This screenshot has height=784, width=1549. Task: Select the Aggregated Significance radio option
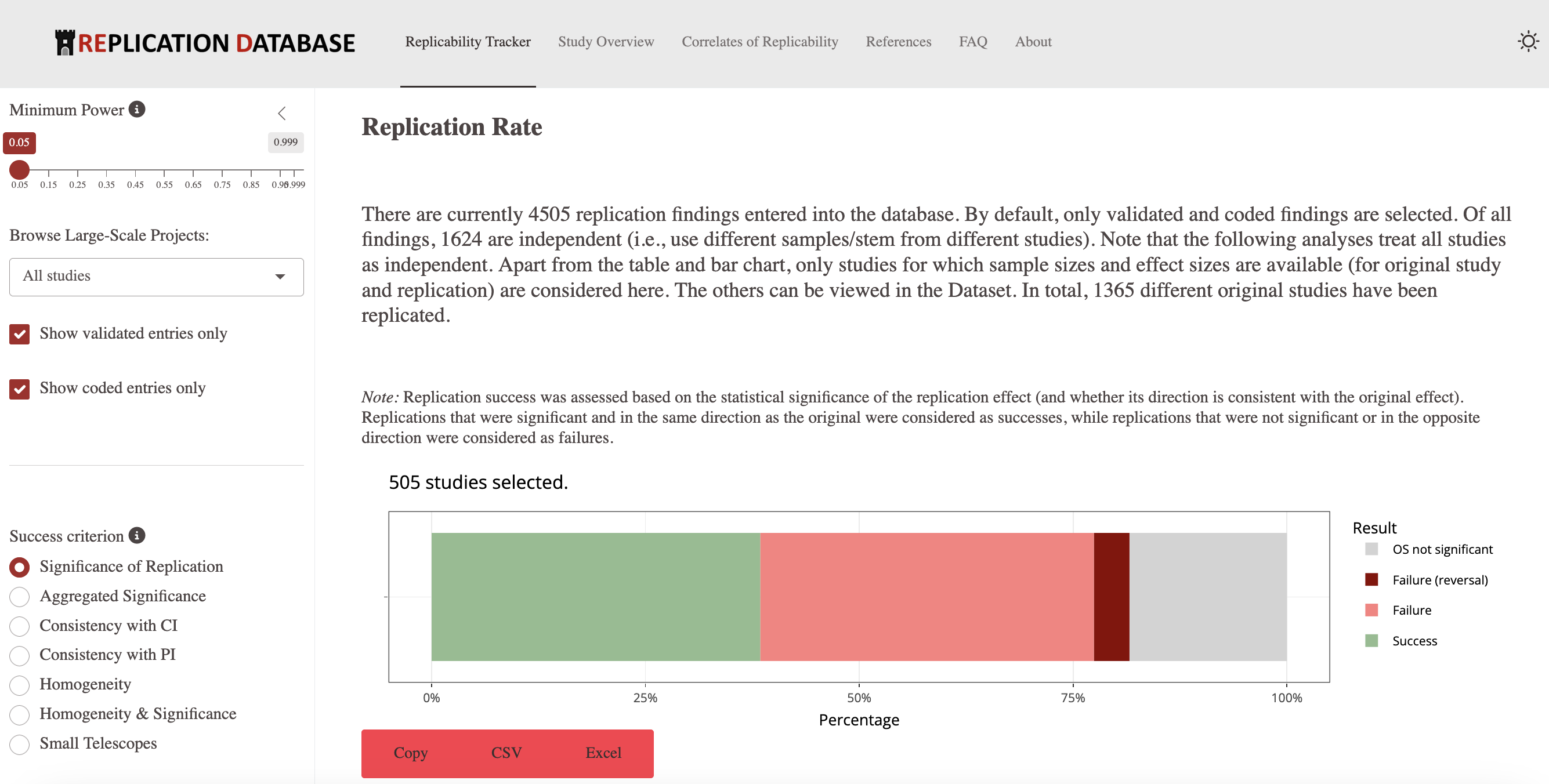tap(19, 597)
